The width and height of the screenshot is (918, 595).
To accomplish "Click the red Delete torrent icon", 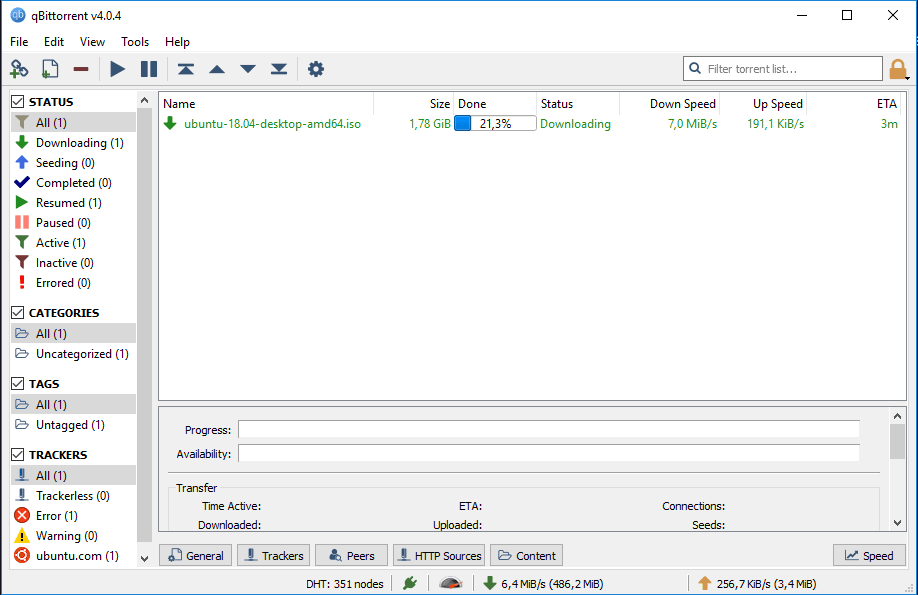I will pos(81,69).
